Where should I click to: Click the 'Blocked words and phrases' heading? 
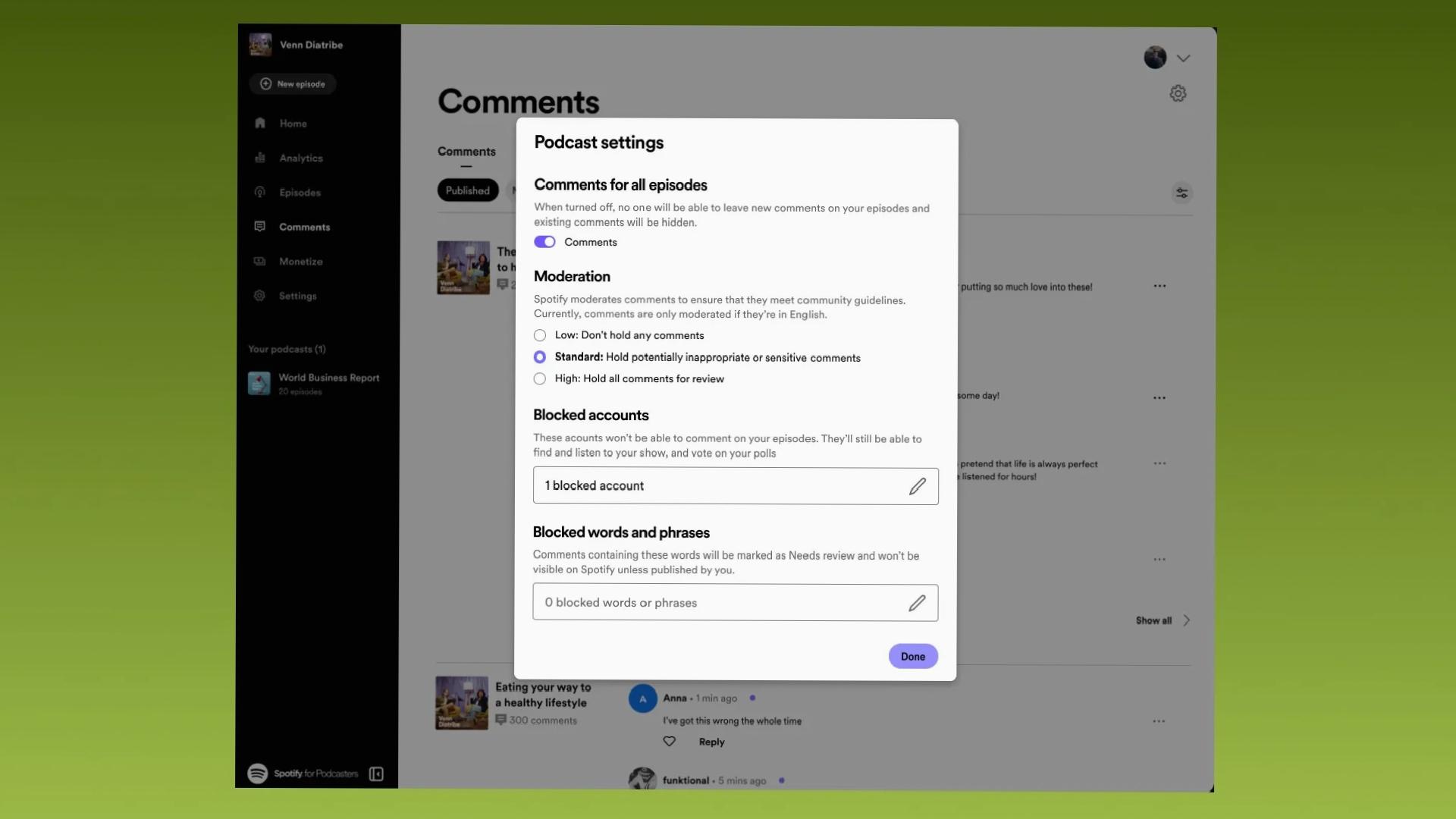click(621, 532)
